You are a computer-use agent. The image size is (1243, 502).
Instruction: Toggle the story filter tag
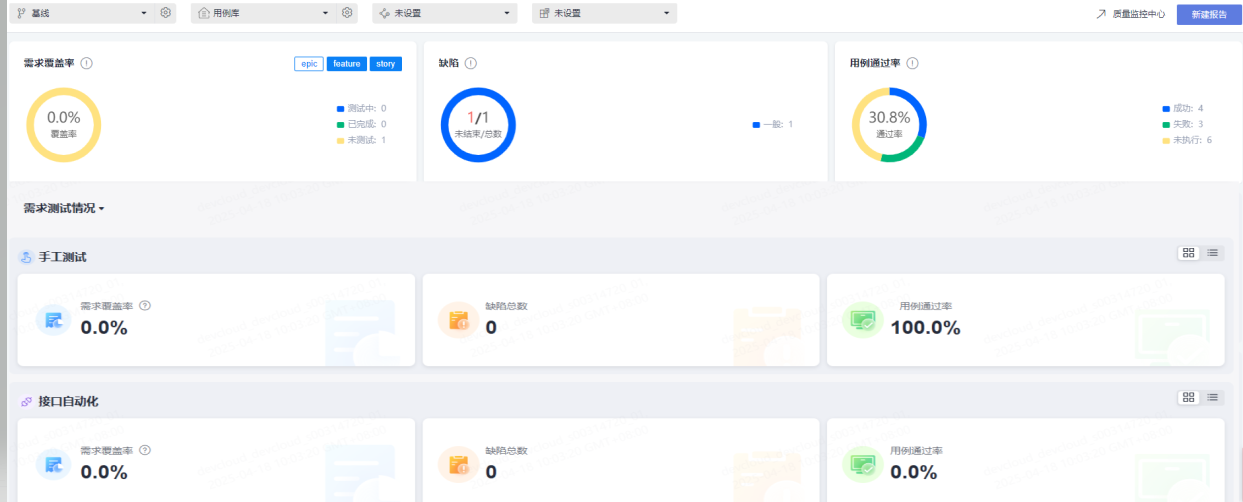tap(385, 64)
